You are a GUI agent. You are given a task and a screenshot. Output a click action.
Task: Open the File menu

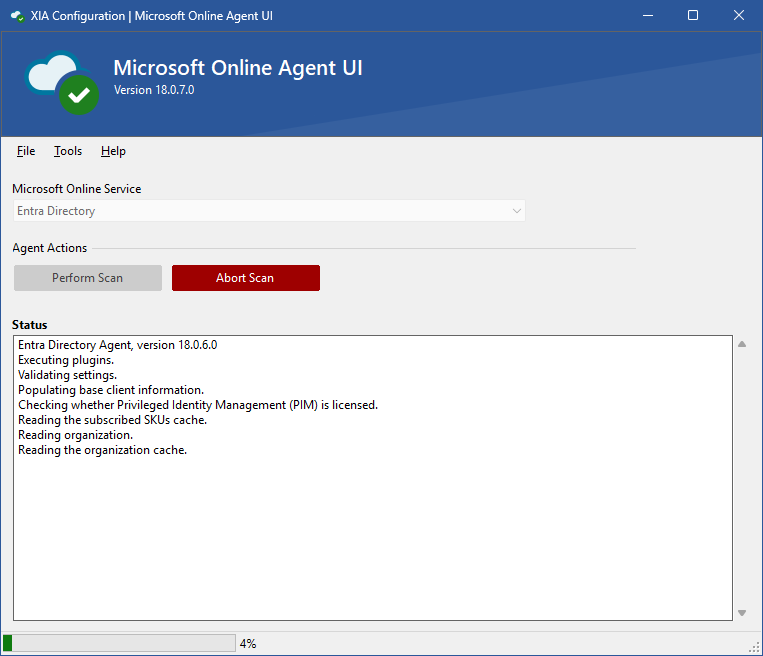[x=26, y=151]
